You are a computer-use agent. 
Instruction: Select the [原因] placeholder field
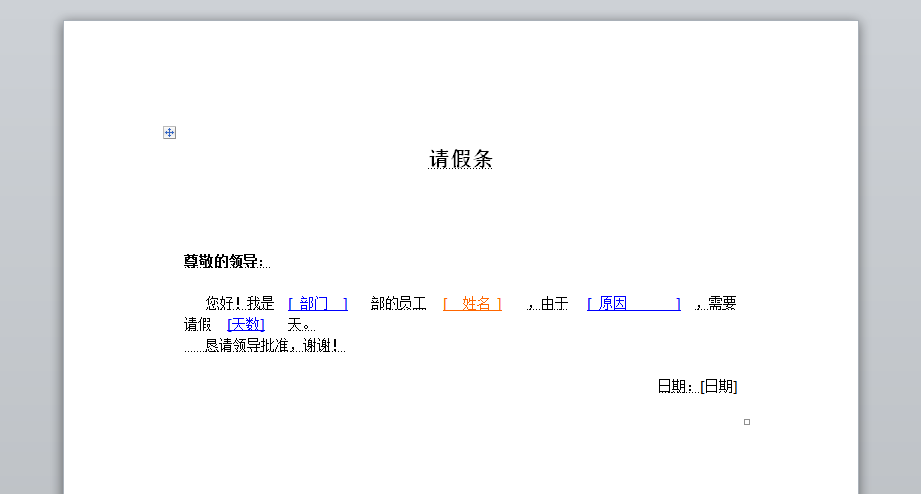(x=634, y=304)
